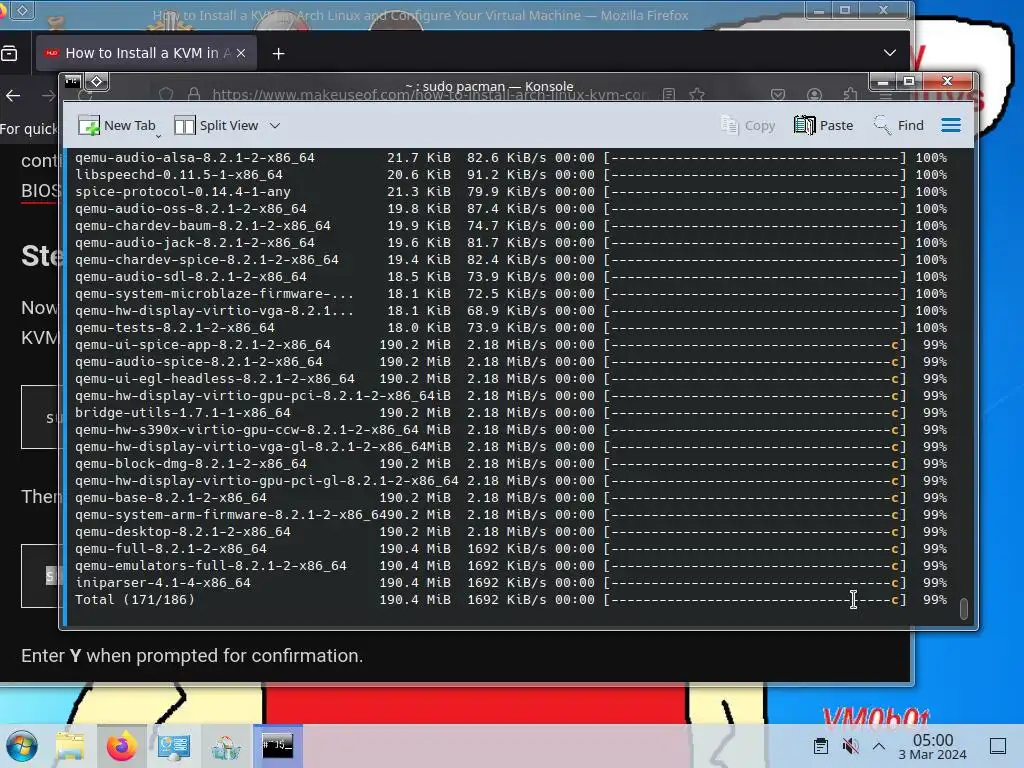Screen dimensions: 1024x768
Task: Click the 'qemu-block-dmg-8.2.1-2-x86_64' line
Action: [511, 464]
